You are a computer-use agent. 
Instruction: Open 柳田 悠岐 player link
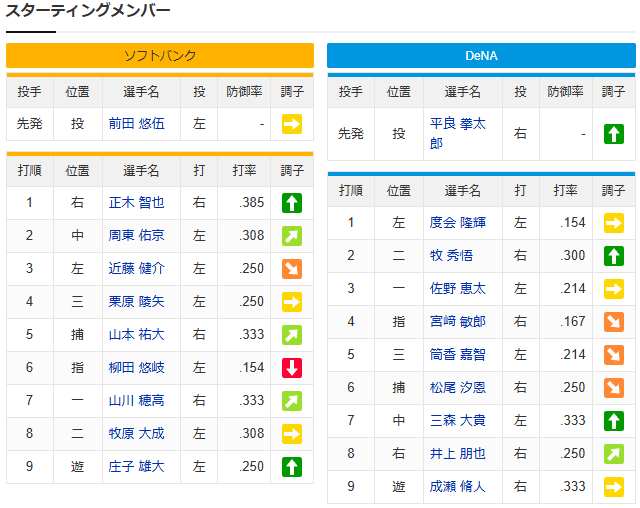coord(136,368)
